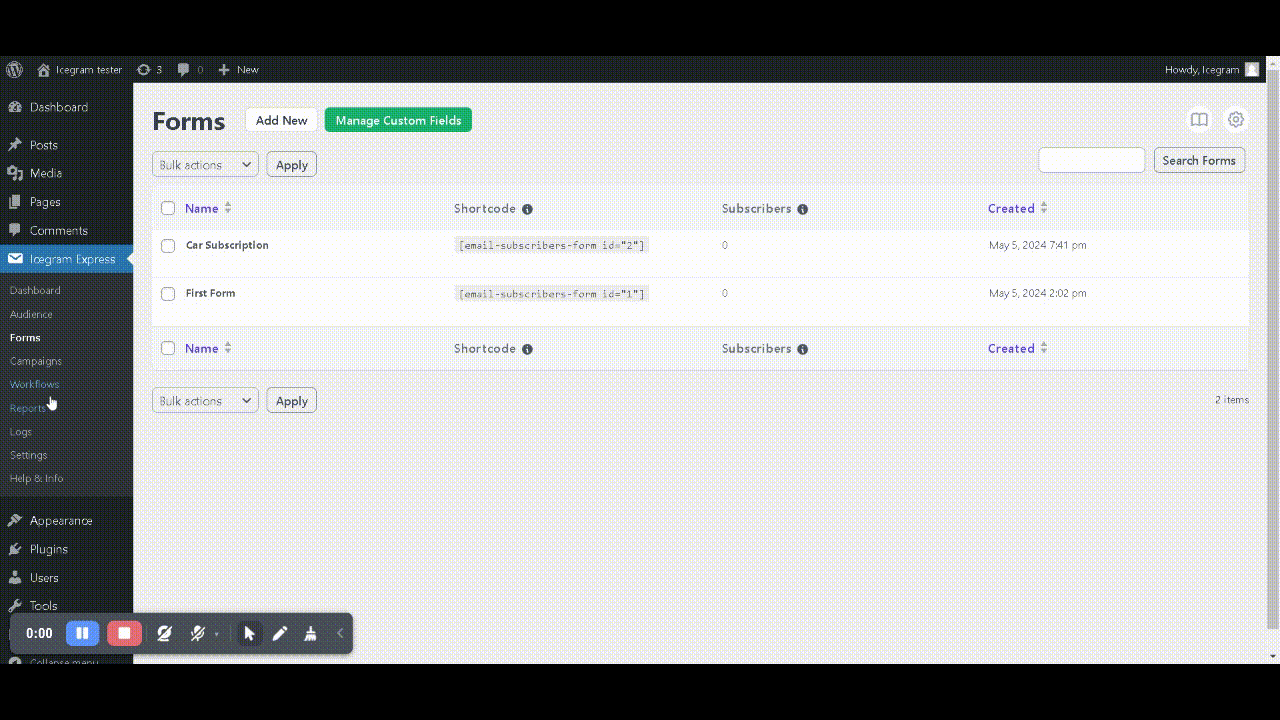The width and height of the screenshot is (1280, 720).
Task: Open the Workflows submenu
Action: pyautogui.click(x=34, y=384)
